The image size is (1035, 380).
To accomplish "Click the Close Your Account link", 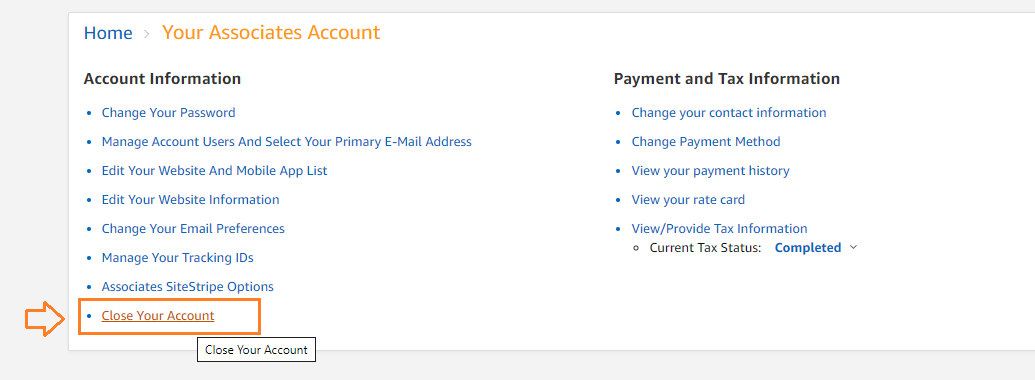I will (158, 316).
